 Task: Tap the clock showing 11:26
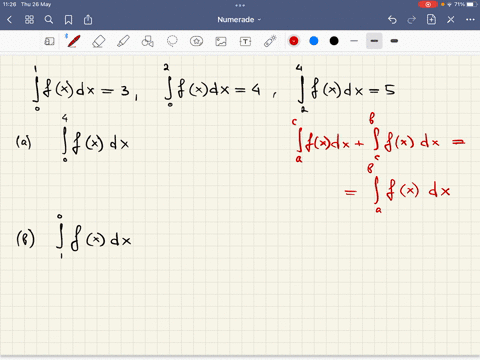point(9,4)
